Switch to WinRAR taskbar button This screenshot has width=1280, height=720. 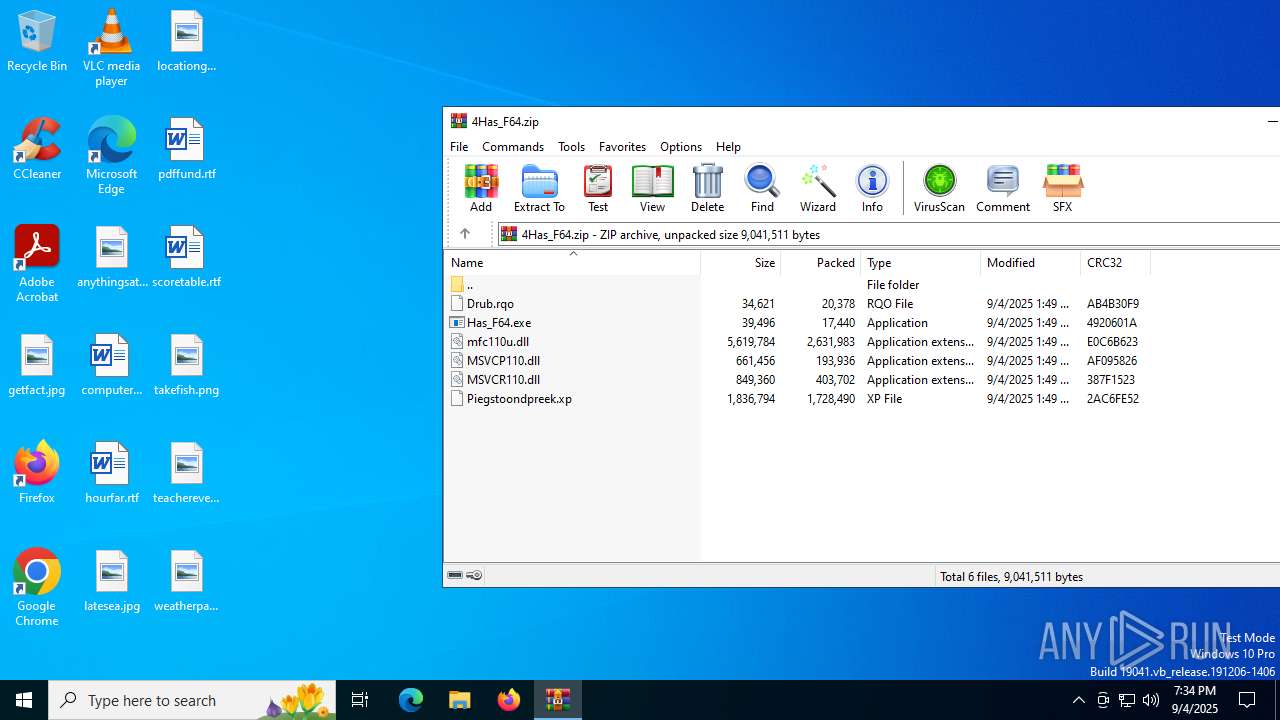pos(558,700)
